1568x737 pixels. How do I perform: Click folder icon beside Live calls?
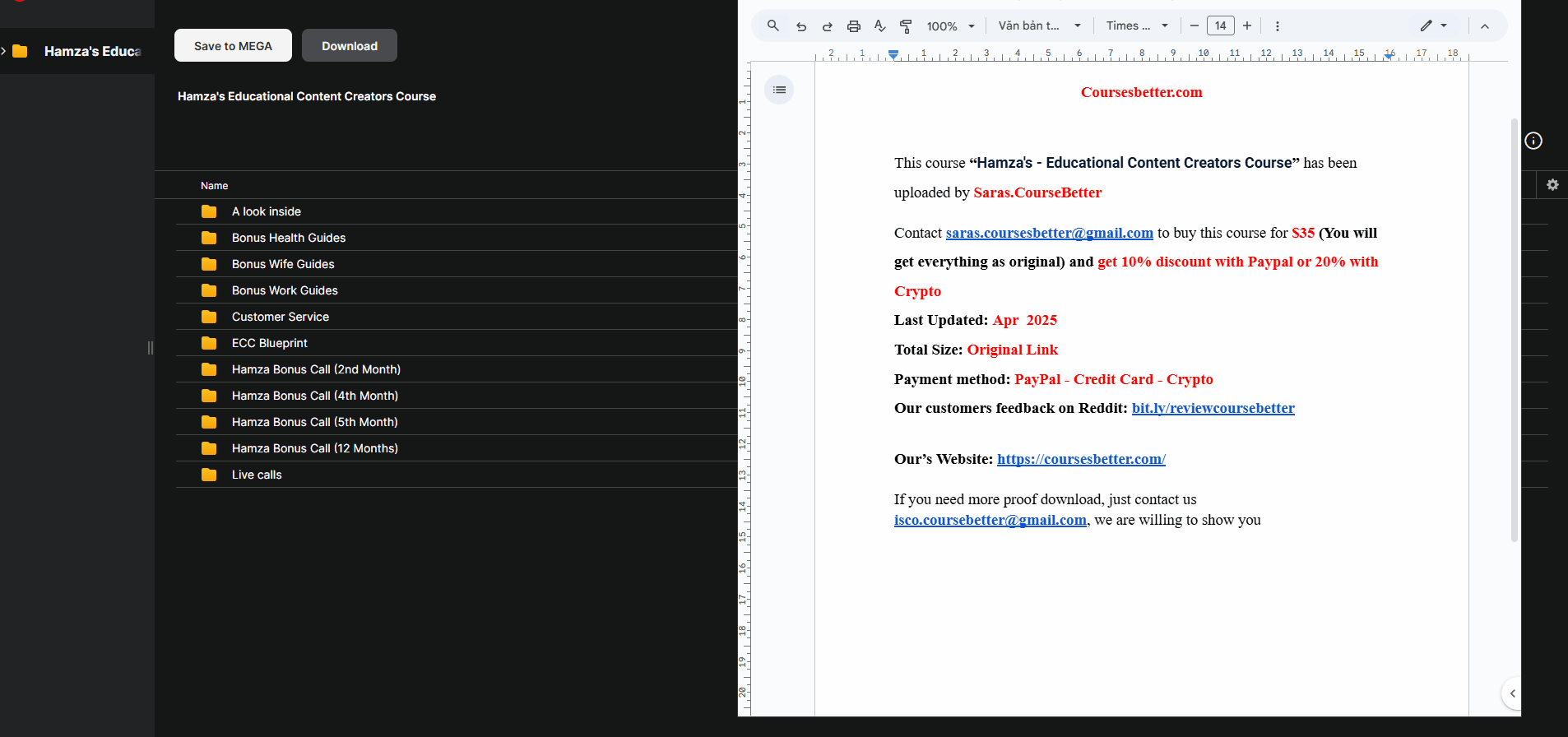pyautogui.click(x=209, y=475)
